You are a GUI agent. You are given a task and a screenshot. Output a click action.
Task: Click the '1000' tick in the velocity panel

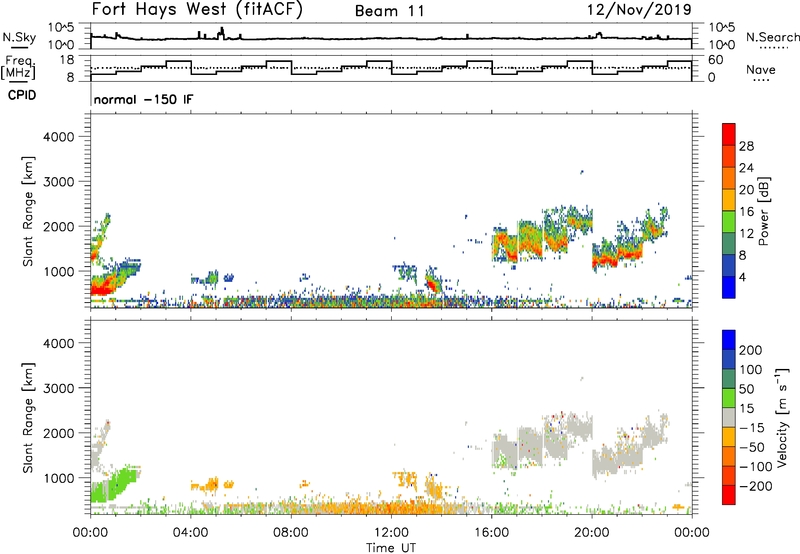(x=59, y=478)
